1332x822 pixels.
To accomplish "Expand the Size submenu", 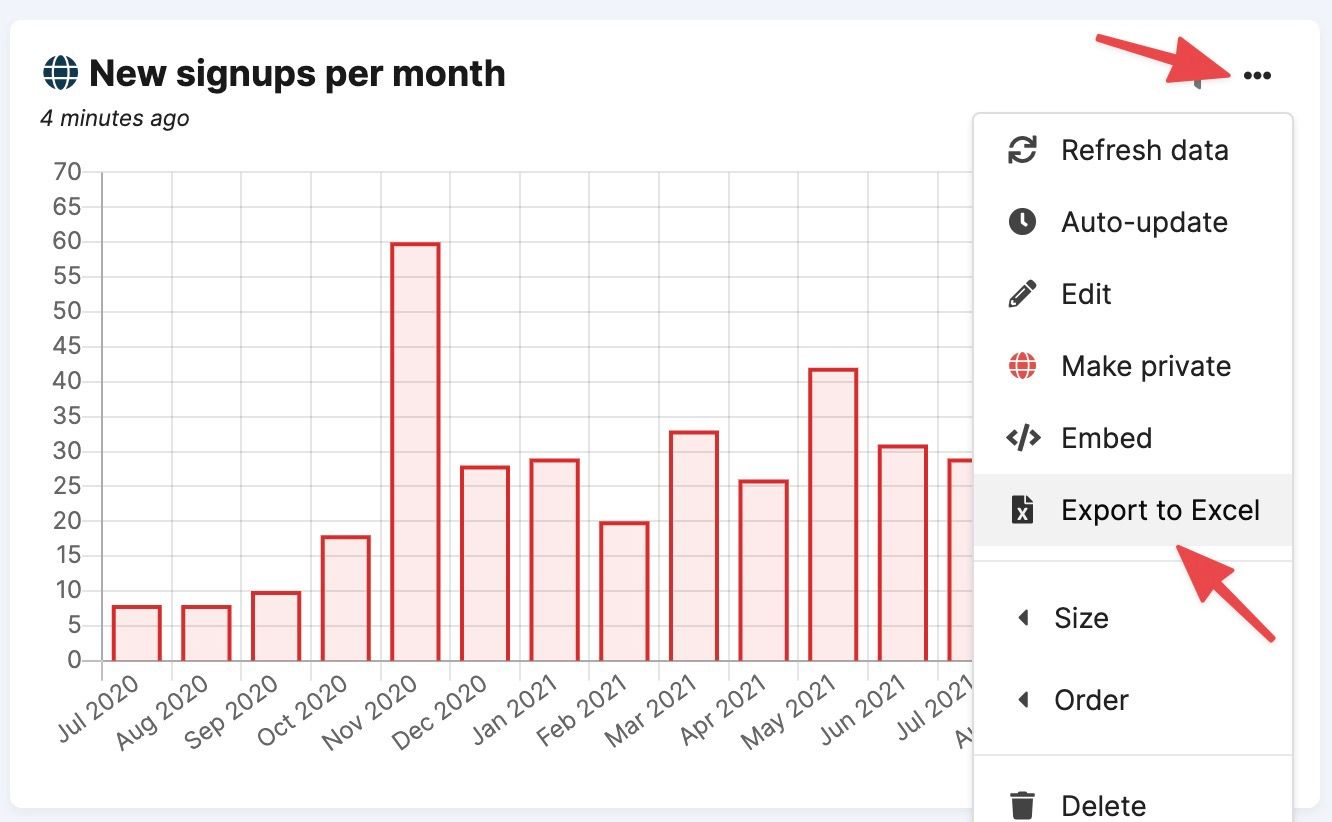I will click(x=1080, y=618).
